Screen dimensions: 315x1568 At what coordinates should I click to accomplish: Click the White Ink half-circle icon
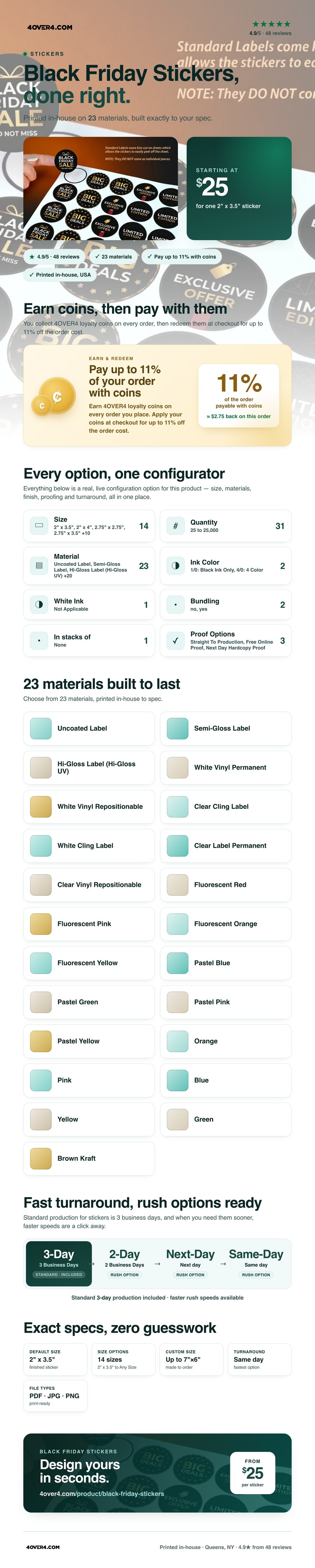point(39,605)
